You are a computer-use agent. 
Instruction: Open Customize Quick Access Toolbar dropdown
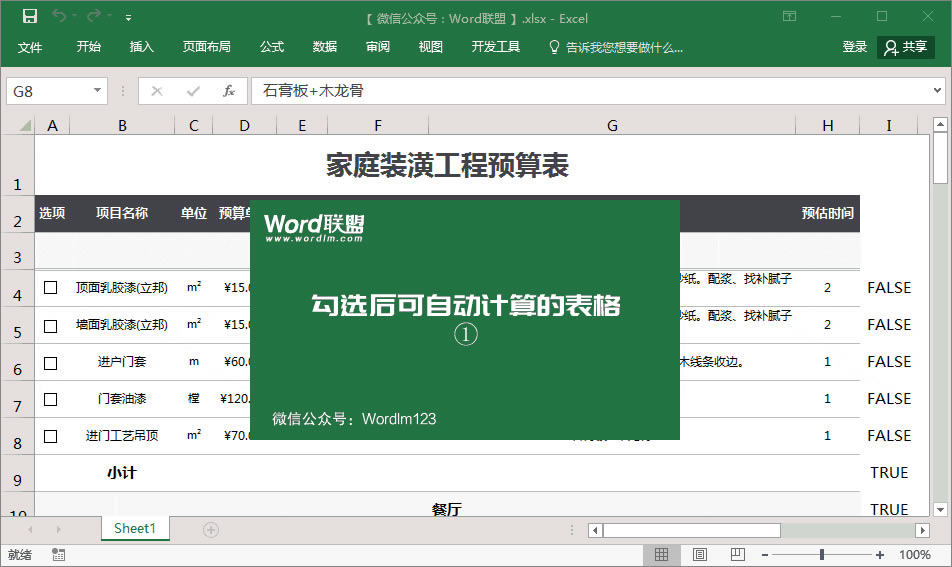[128, 18]
